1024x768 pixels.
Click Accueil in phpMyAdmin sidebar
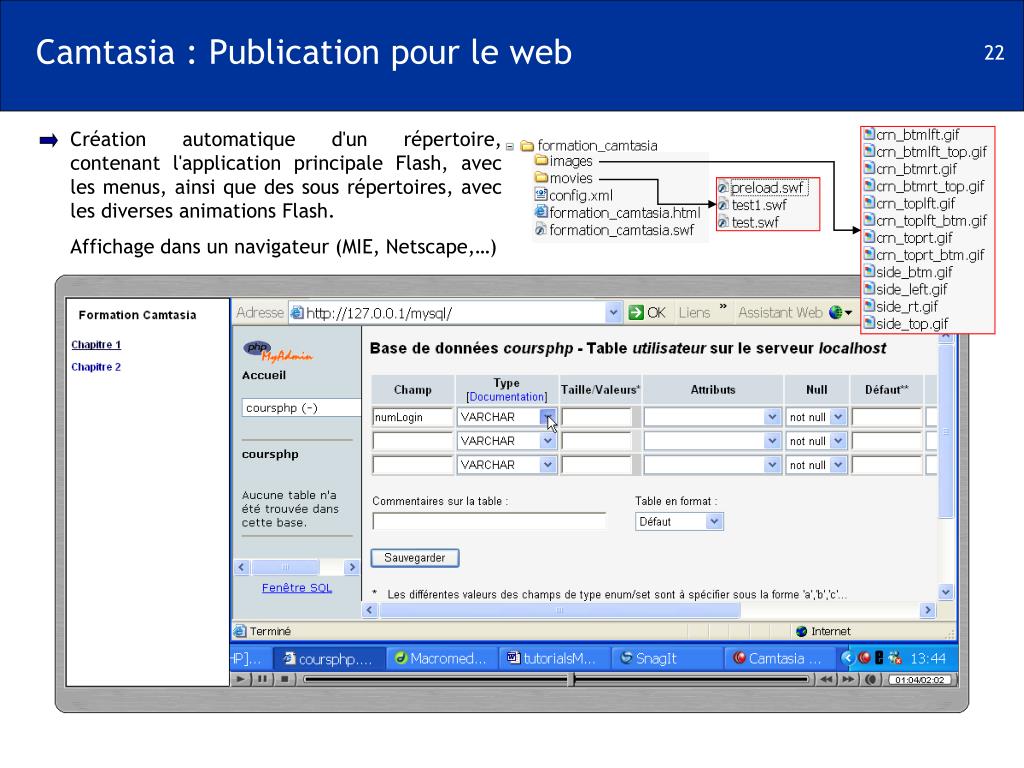point(264,375)
